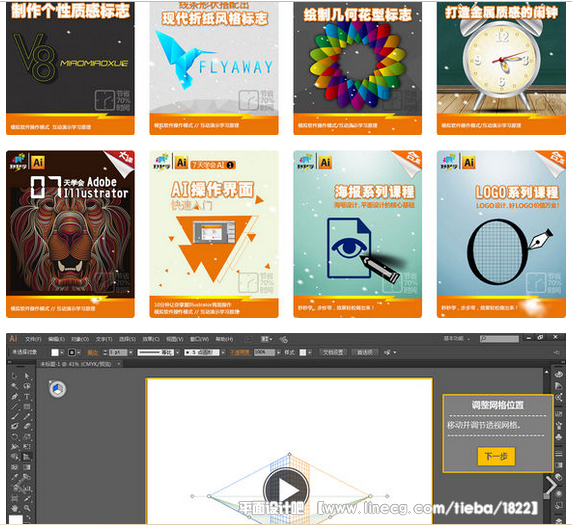Open the AI操作界面 快速入门 card
572x525 pixels.
coord(214,234)
